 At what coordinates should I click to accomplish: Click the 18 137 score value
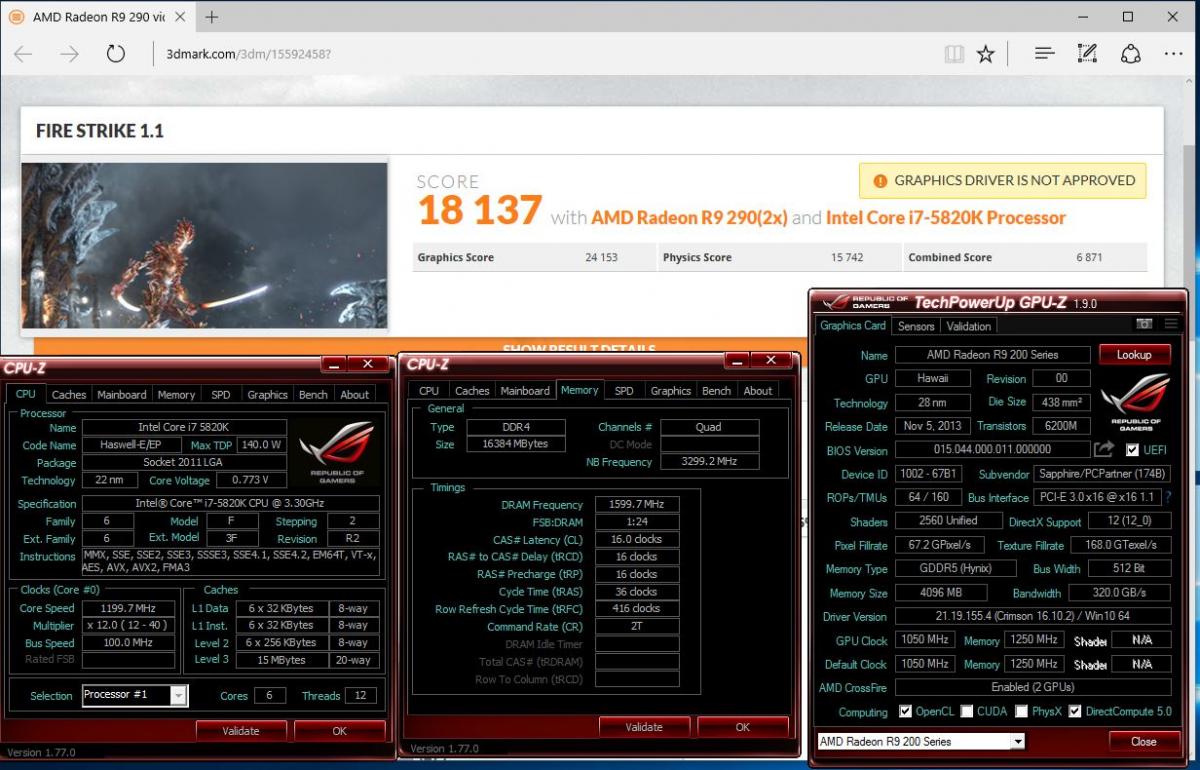pos(480,211)
